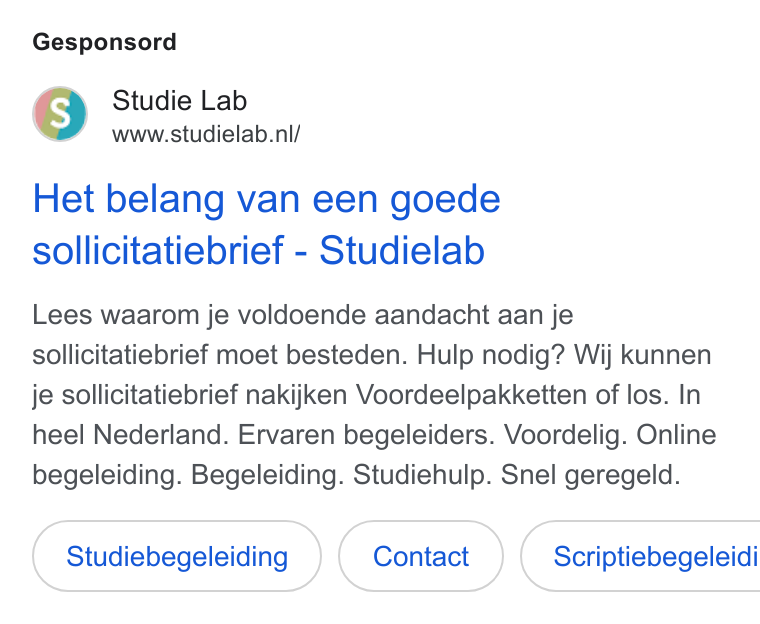Open the 'Het belang van een goede sollicitatiebrief' headline

pos(266,224)
